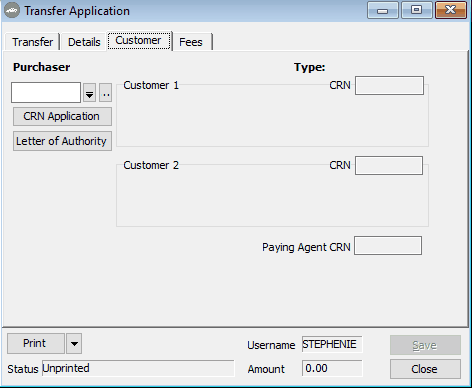
Task: Click the Close button
Action: coord(425,369)
